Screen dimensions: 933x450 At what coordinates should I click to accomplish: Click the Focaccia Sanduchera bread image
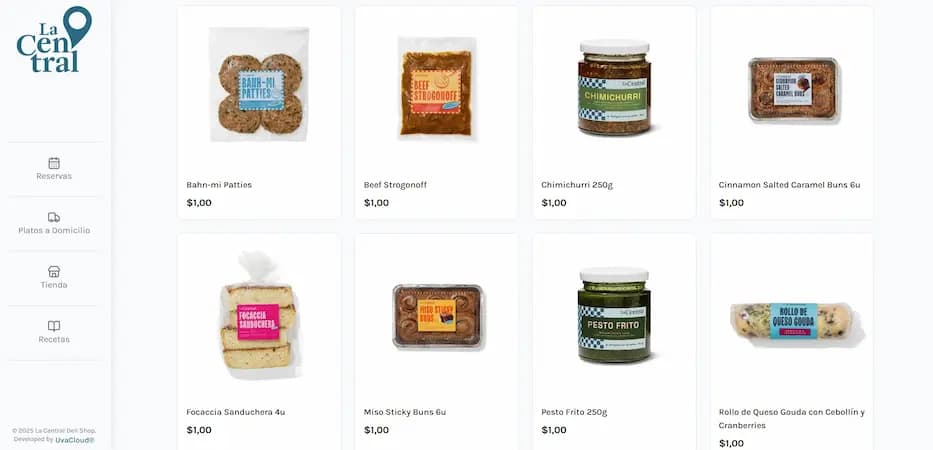(259, 314)
